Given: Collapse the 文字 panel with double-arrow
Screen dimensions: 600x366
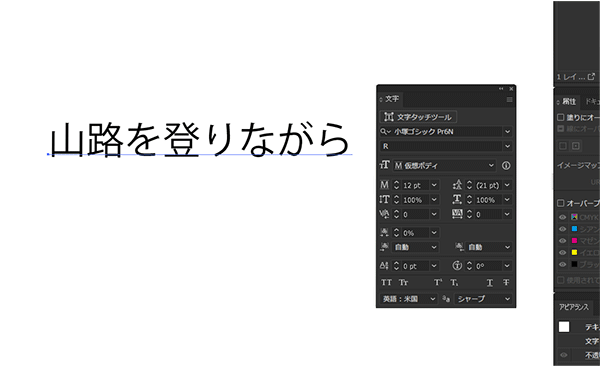Looking at the screenshot, I should (x=501, y=89).
